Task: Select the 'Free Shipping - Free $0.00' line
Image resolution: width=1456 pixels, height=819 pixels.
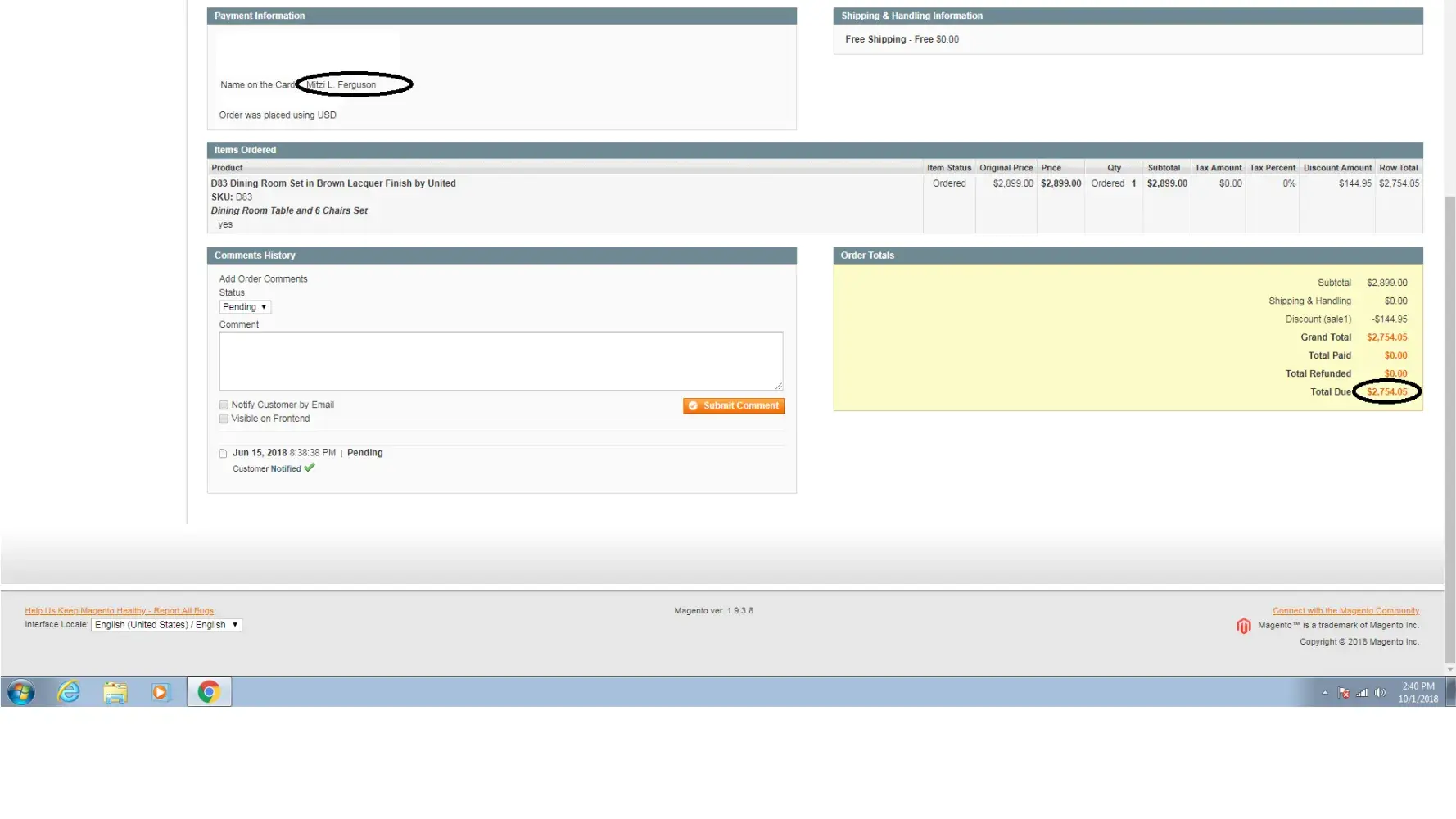Action: point(902,39)
